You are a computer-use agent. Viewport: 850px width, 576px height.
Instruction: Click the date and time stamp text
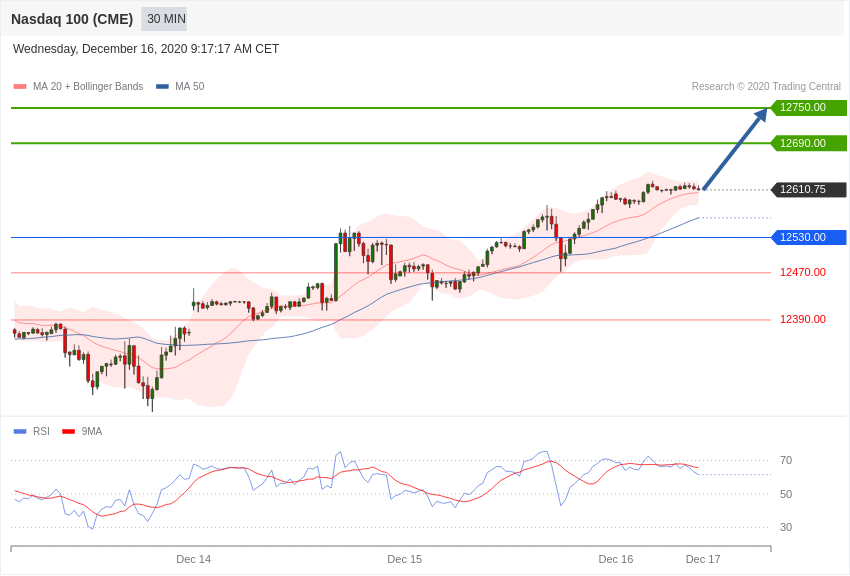[x=146, y=49]
